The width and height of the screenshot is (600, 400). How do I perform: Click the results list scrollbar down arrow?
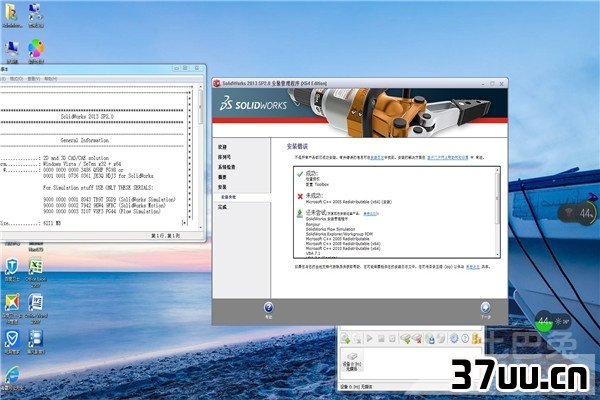point(497,255)
